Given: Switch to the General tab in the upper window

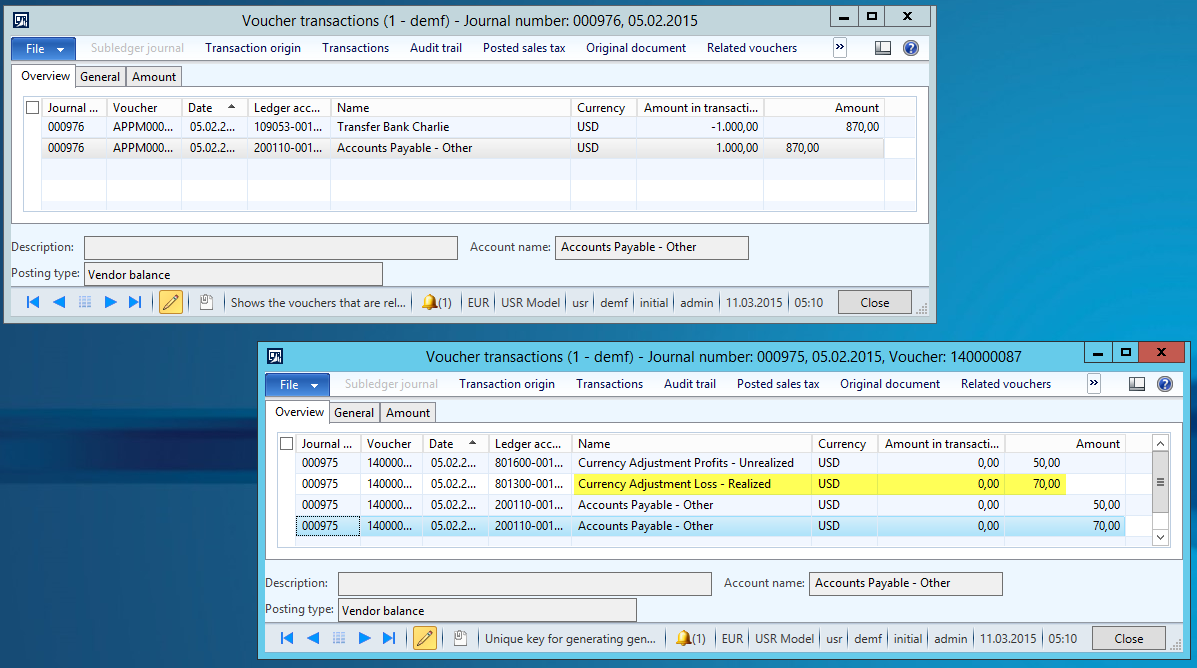Looking at the screenshot, I should 100,77.
